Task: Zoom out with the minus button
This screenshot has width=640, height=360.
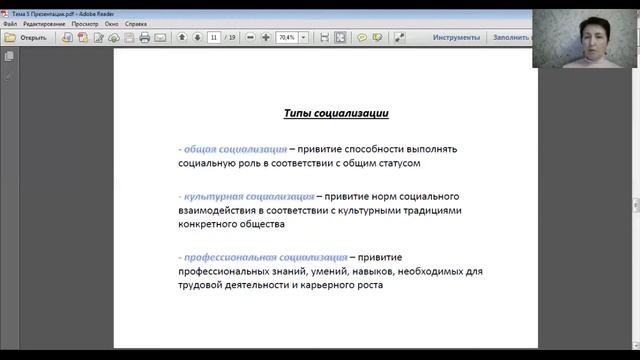Action: click(x=251, y=38)
